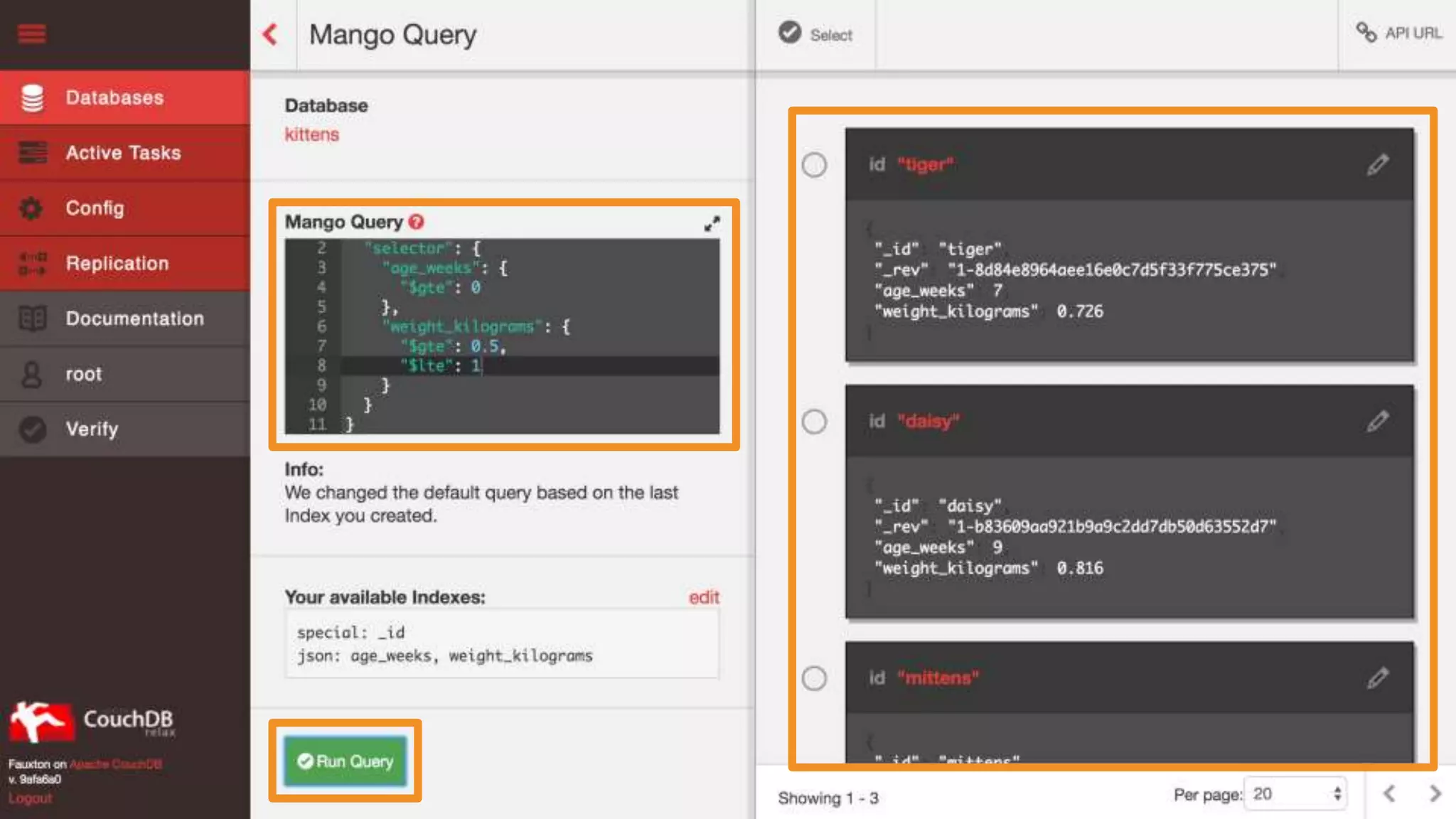The height and width of the screenshot is (819, 1456).
Task: Open the Per page dropdown
Action: (1296, 794)
